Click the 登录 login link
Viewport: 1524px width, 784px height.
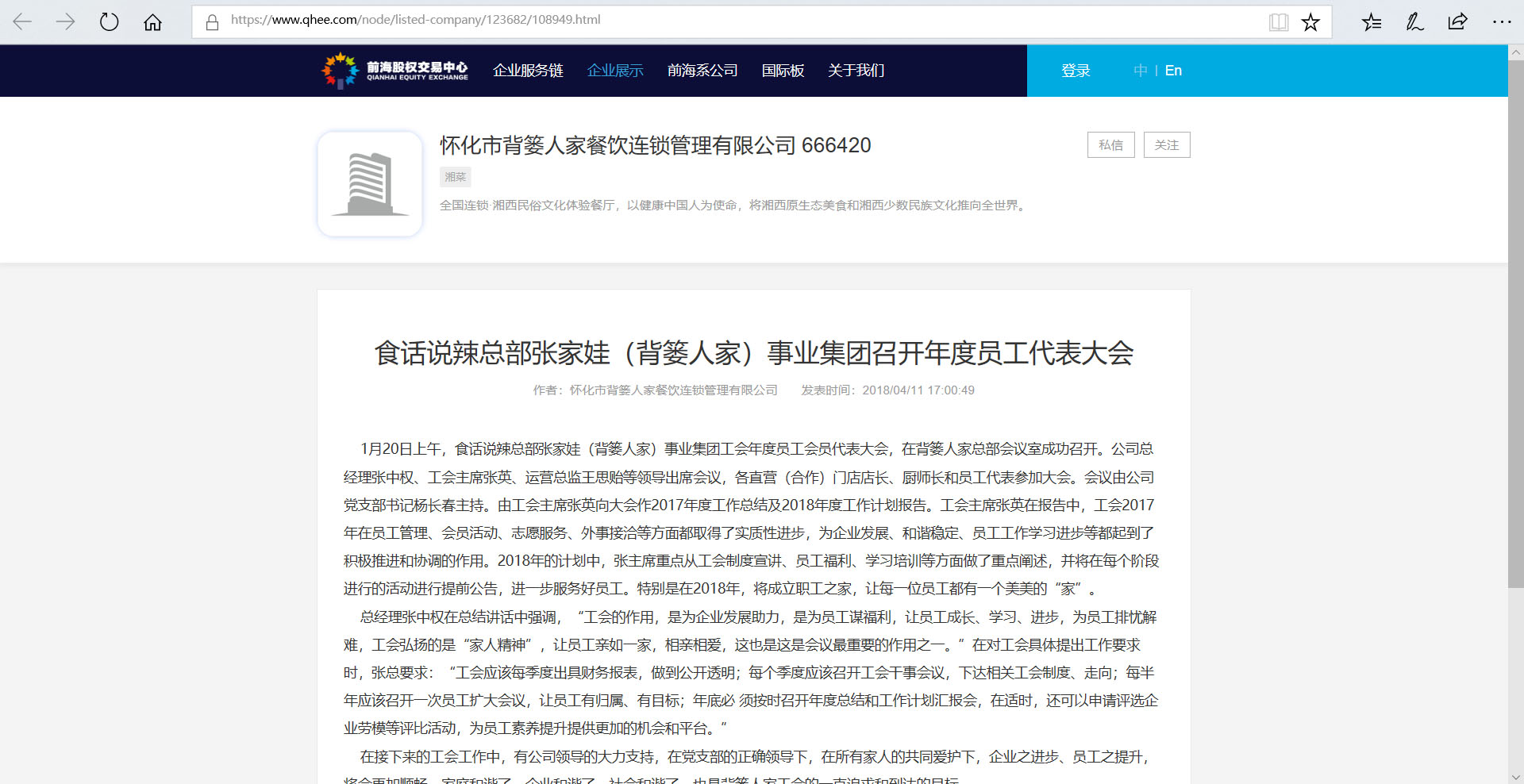[x=1076, y=71]
